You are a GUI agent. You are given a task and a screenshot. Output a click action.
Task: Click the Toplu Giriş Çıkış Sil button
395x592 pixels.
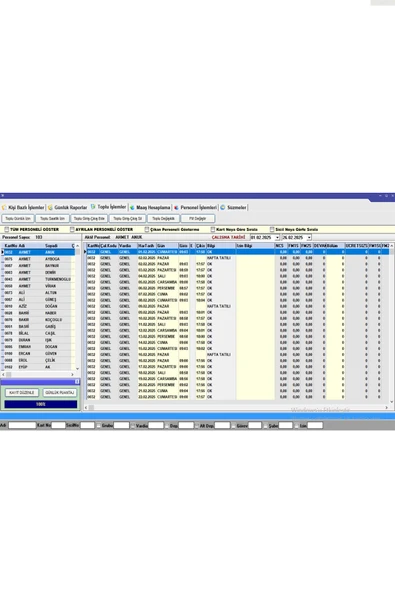127,219
